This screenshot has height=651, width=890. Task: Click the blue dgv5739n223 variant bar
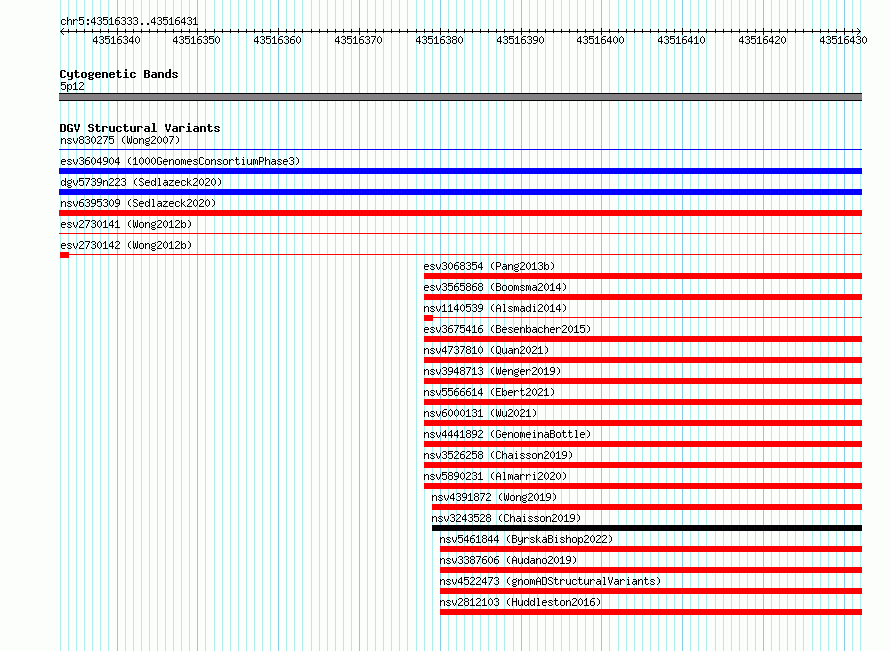click(460, 192)
